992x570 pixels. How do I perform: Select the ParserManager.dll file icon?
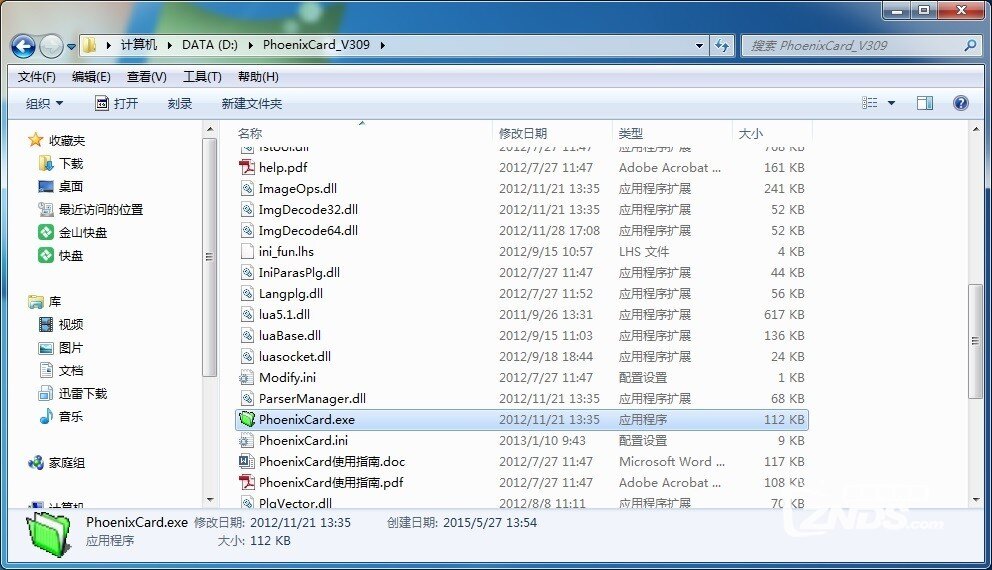tap(247, 399)
